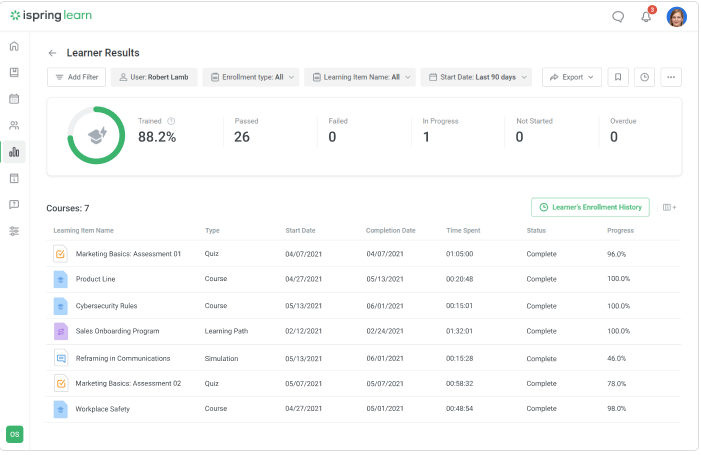
Task: Click the Sales Onboarding Program path icon
Action: pyautogui.click(x=60, y=331)
